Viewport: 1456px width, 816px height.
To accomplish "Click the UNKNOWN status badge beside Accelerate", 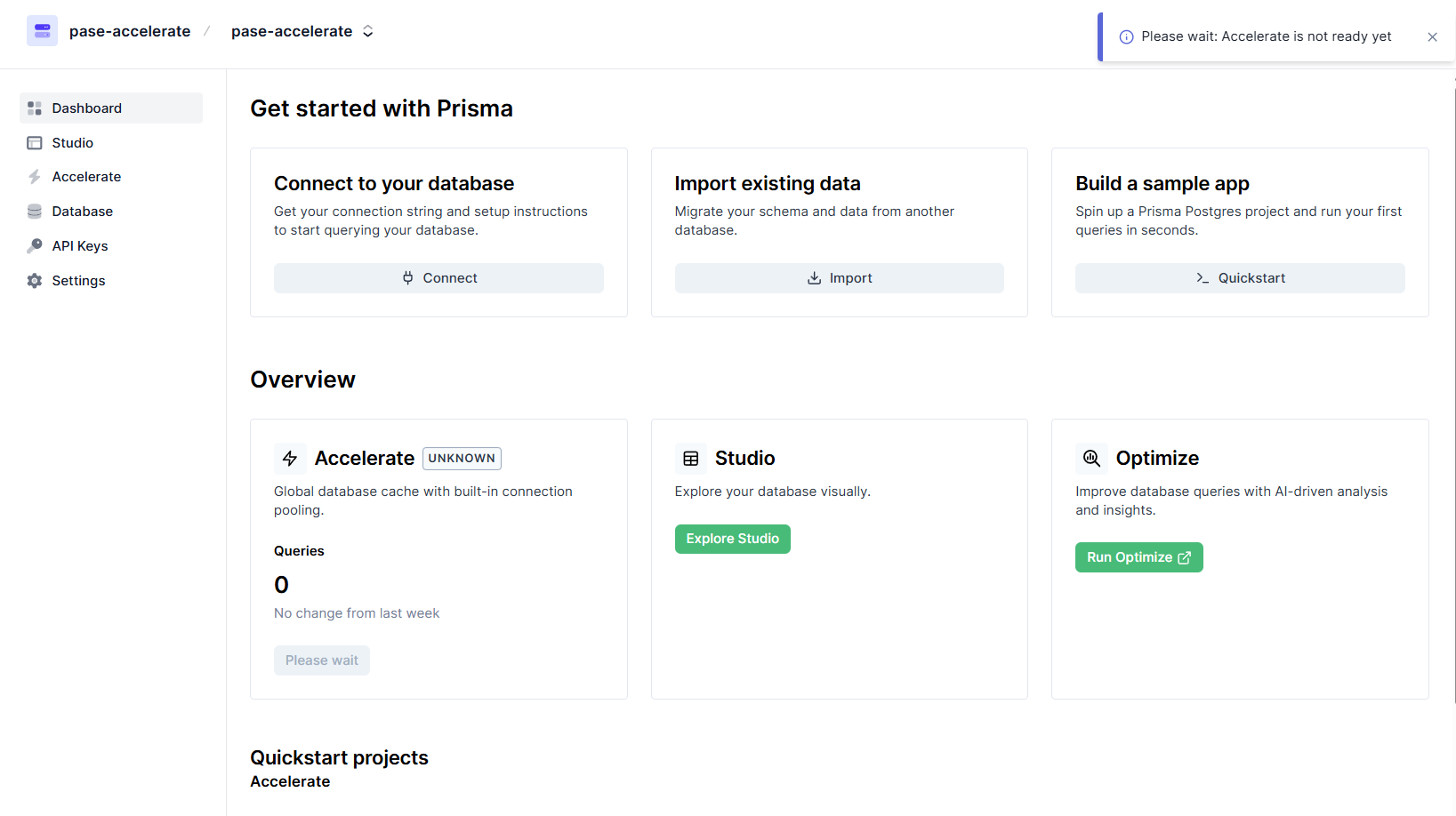I will tap(462, 459).
